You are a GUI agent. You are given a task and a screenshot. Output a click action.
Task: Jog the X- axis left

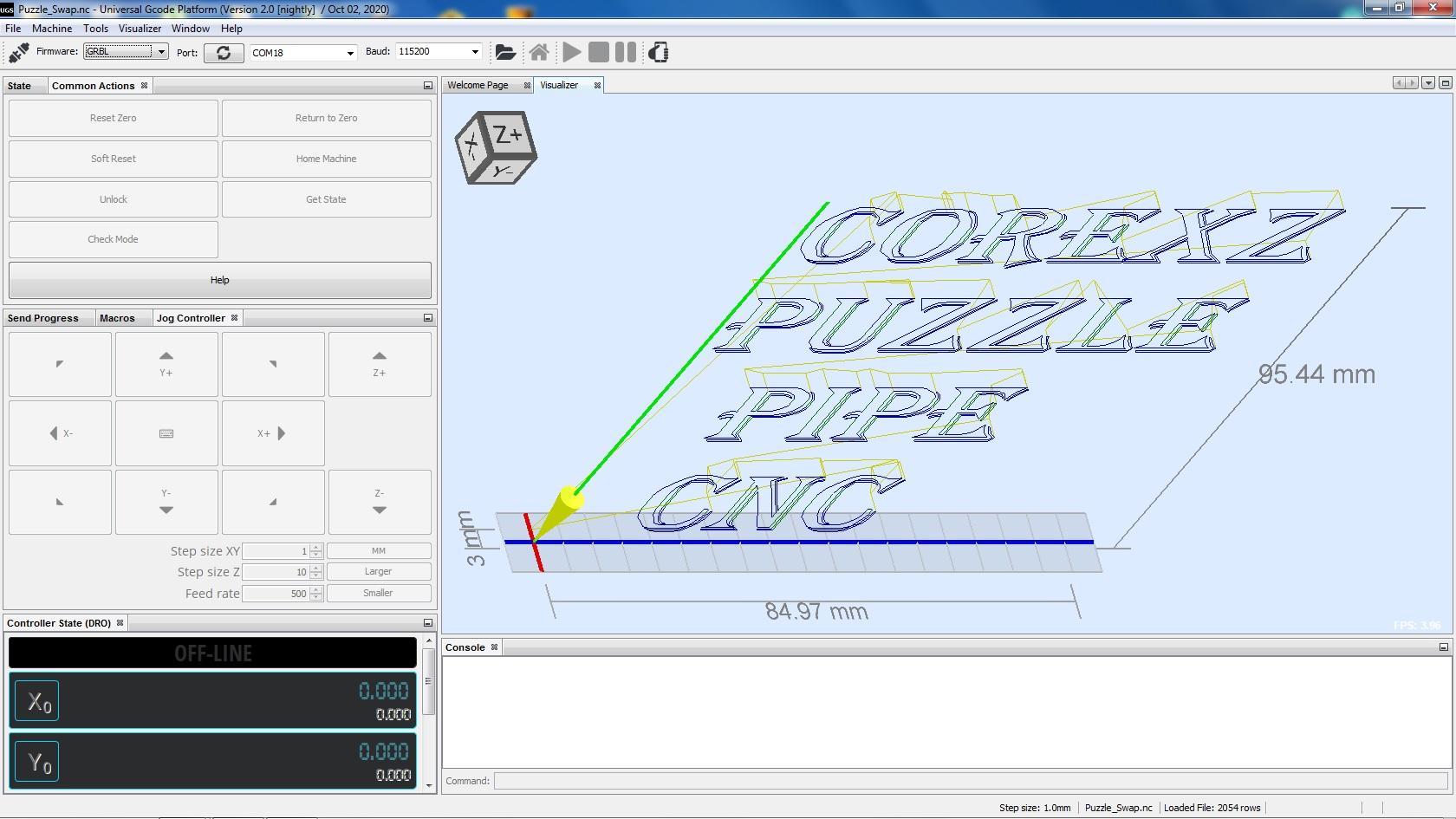click(x=60, y=433)
